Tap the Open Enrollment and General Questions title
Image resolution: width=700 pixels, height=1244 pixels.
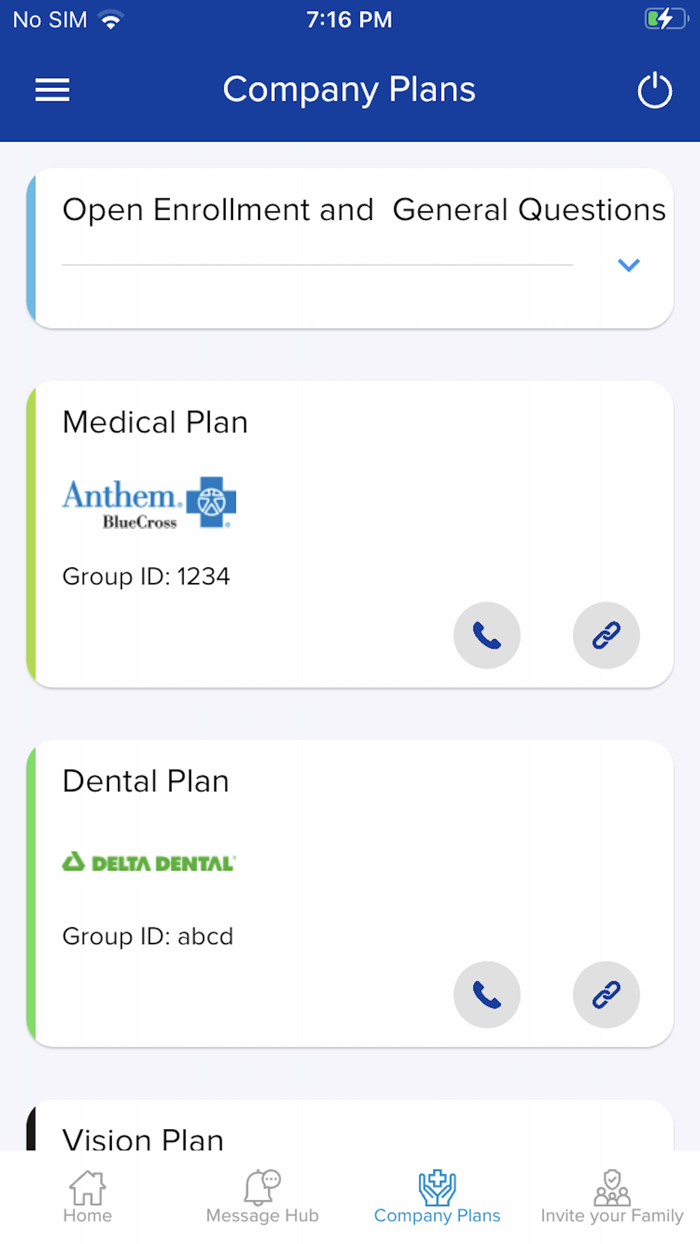363,210
